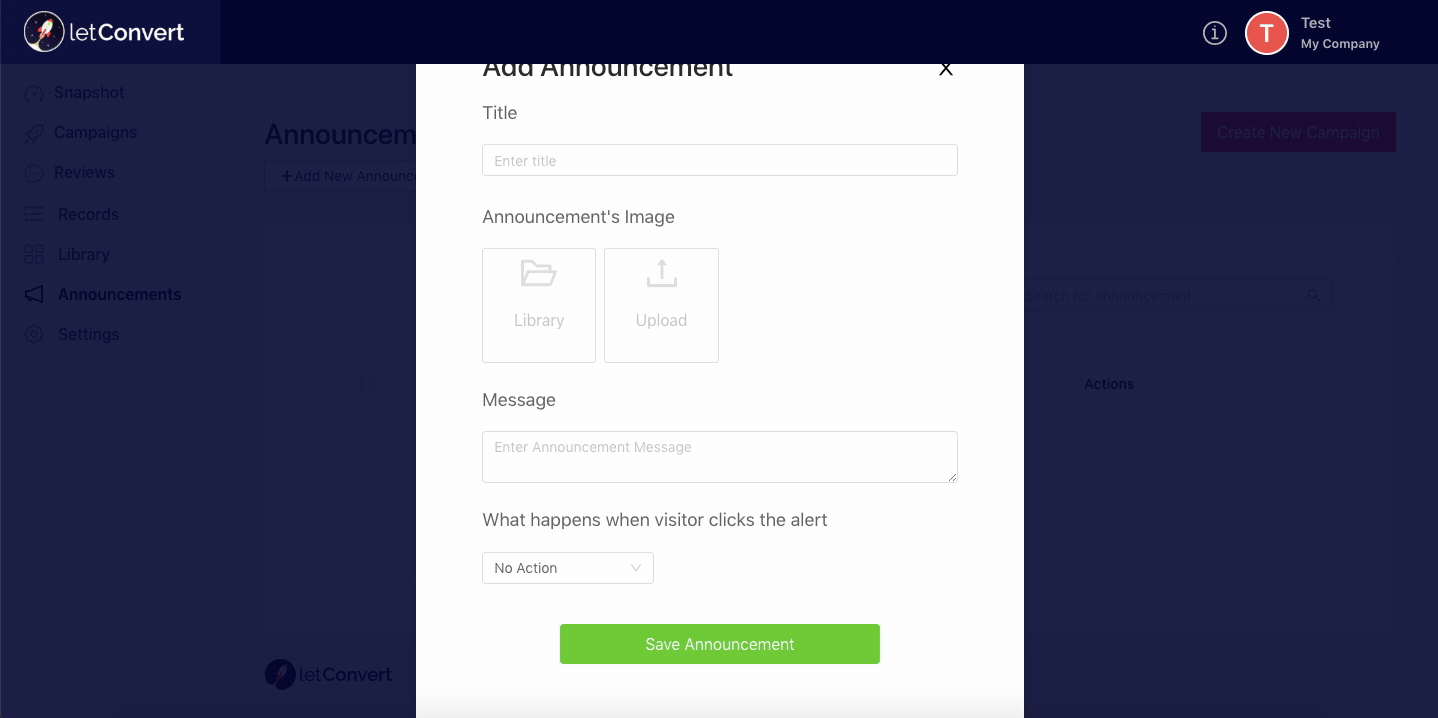
Task: Open the No Action dropdown
Action: [x=568, y=568]
